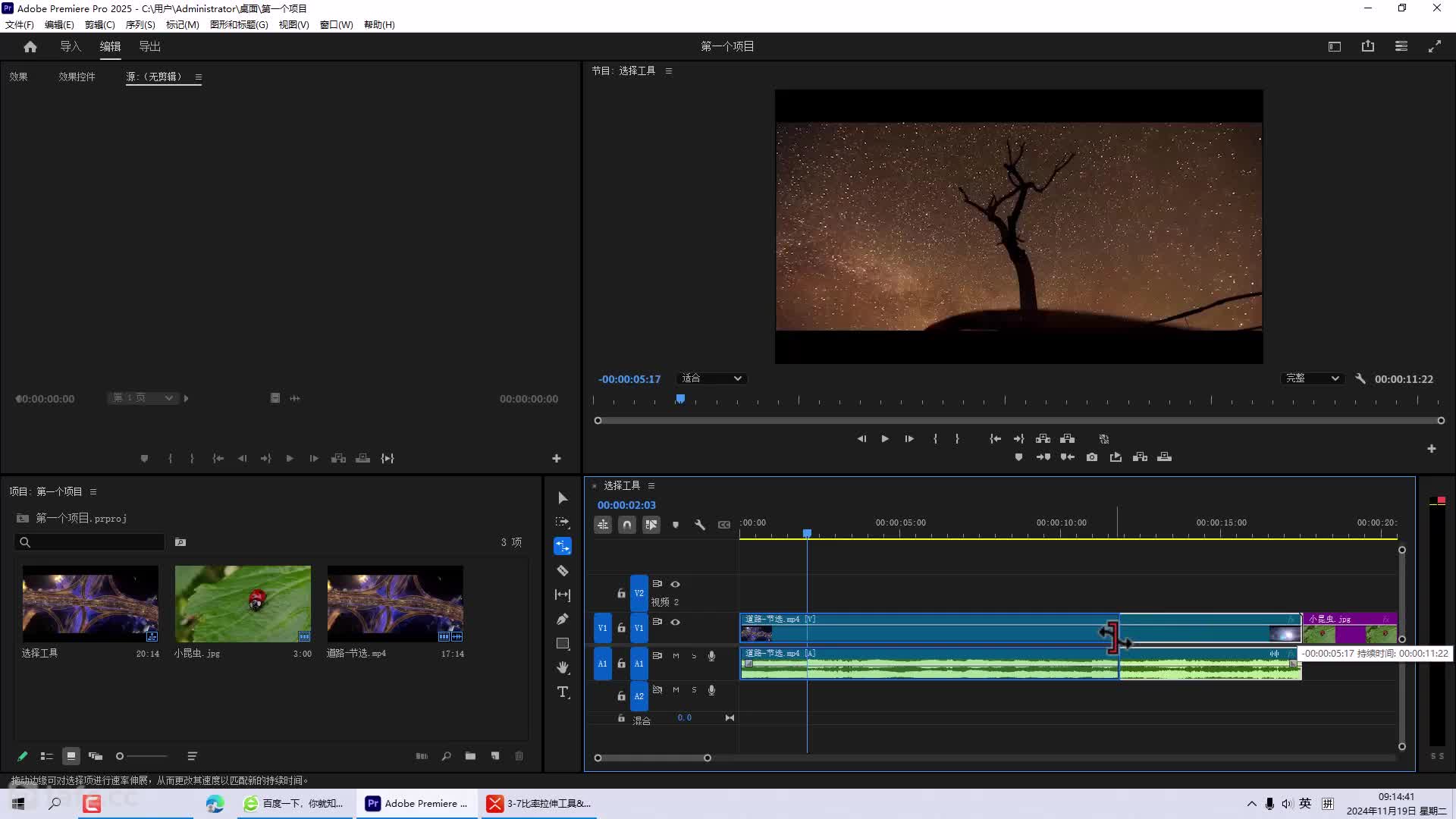Toggle V2 track output eye
Viewport: 1456px width, 819px height.
pos(675,585)
